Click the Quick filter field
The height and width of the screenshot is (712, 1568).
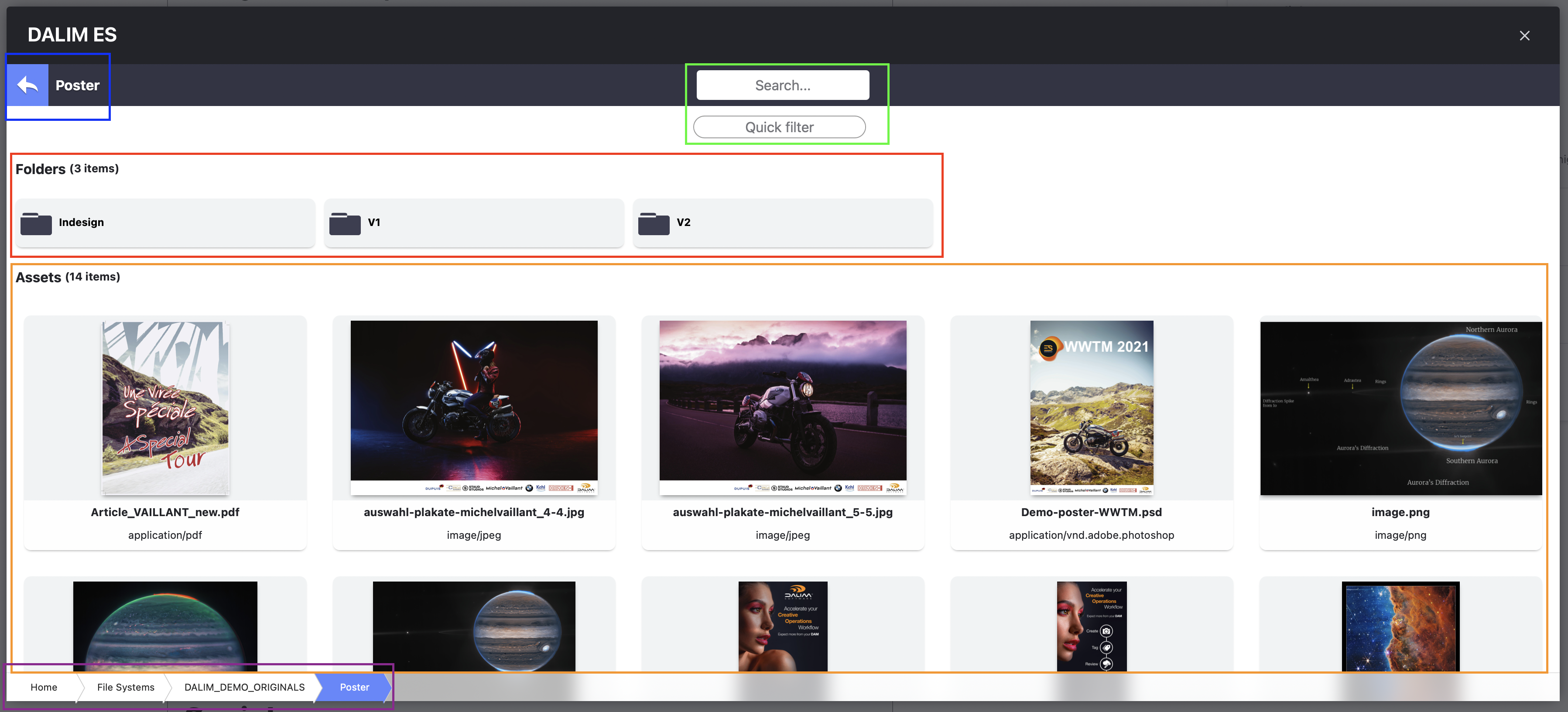(779, 127)
